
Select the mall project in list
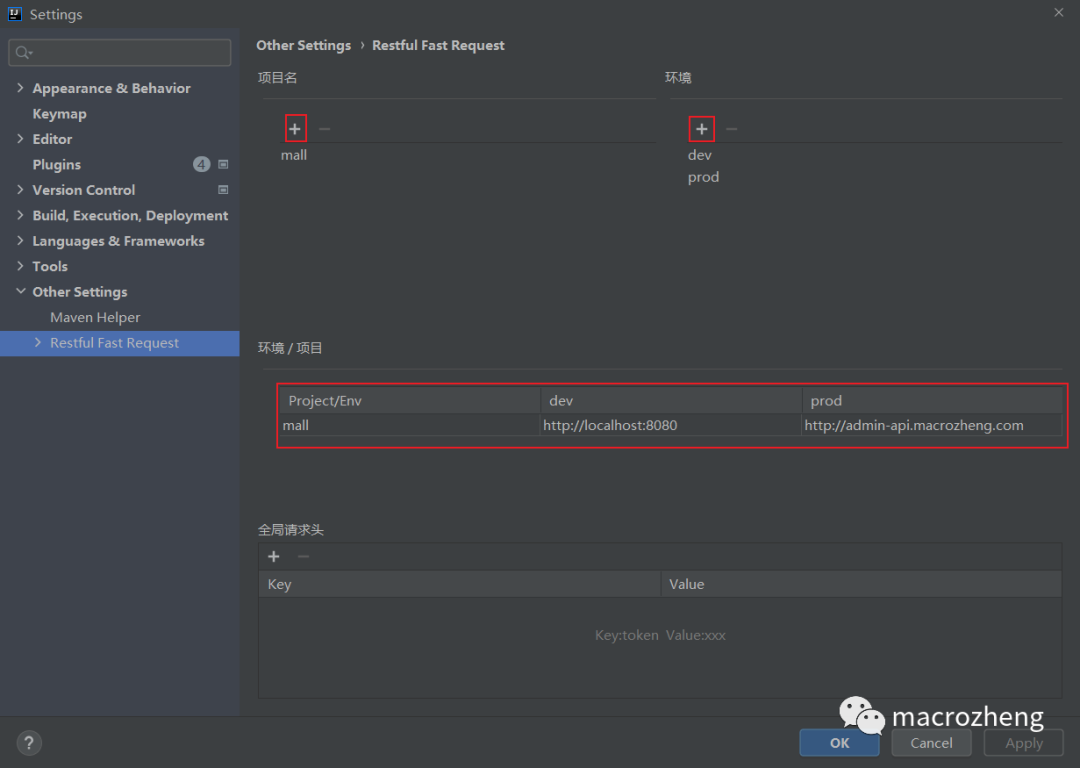(x=294, y=155)
